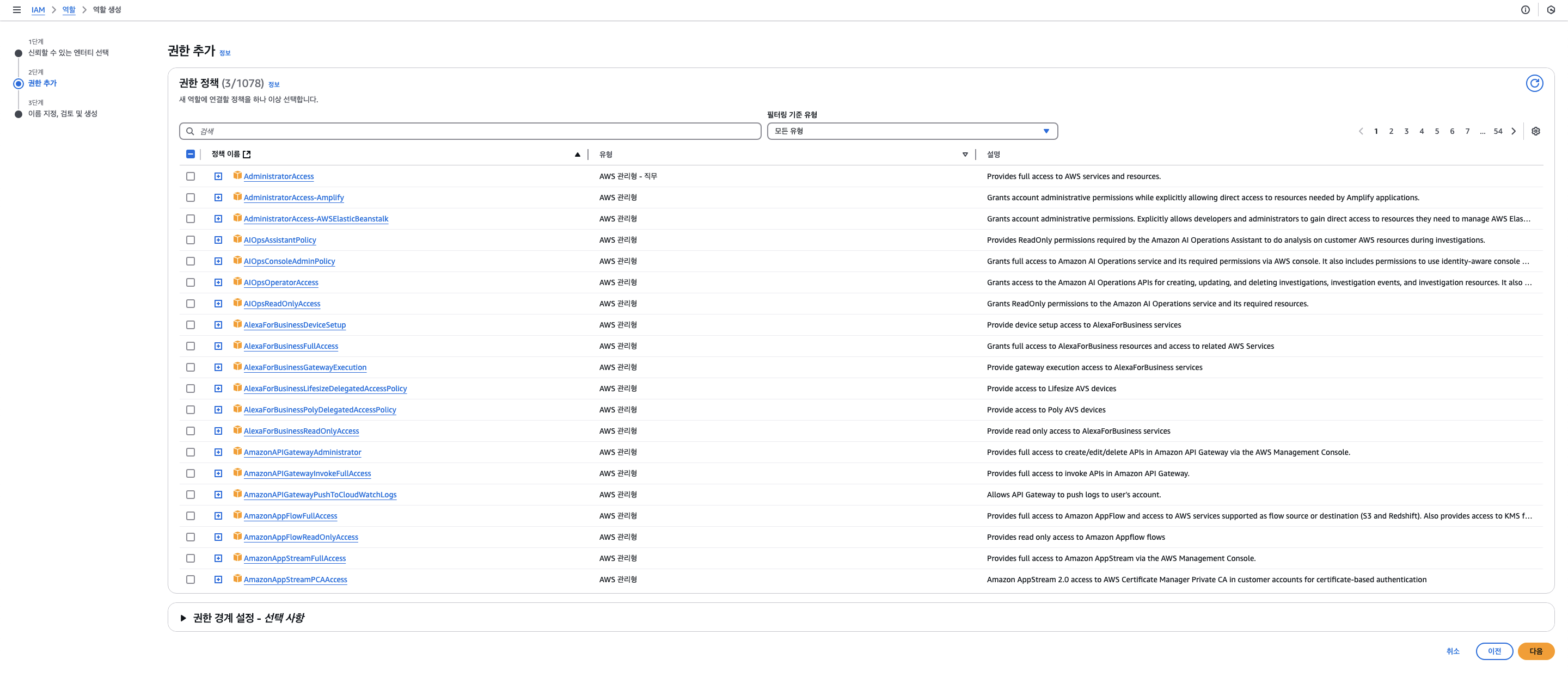This screenshot has height=678, width=1568.
Task: Toggle the select-all header checkbox
Action: click(x=191, y=155)
